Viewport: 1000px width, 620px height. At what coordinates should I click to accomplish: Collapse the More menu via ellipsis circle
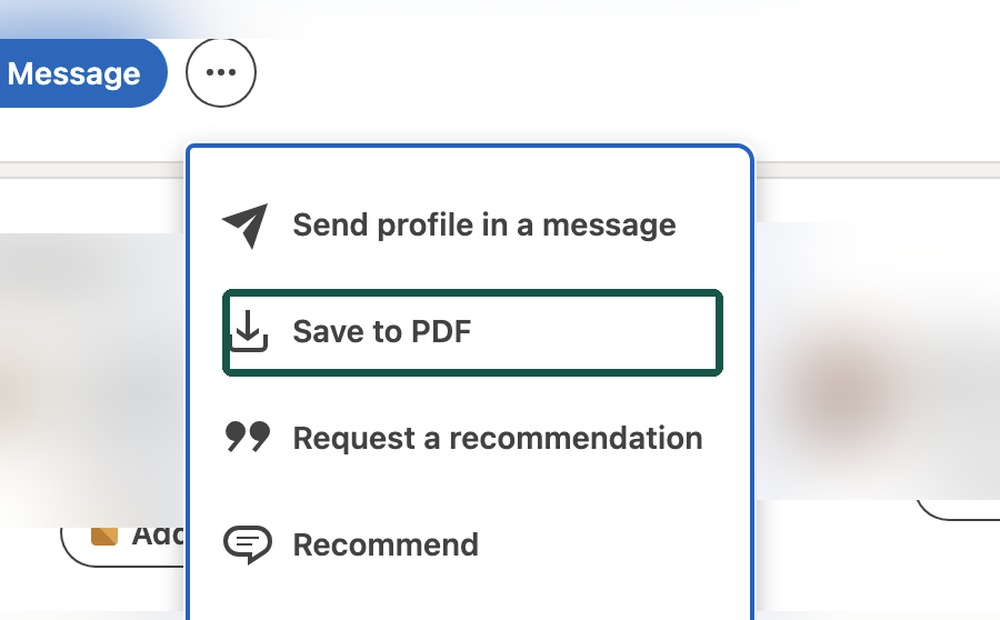coord(221,73)
